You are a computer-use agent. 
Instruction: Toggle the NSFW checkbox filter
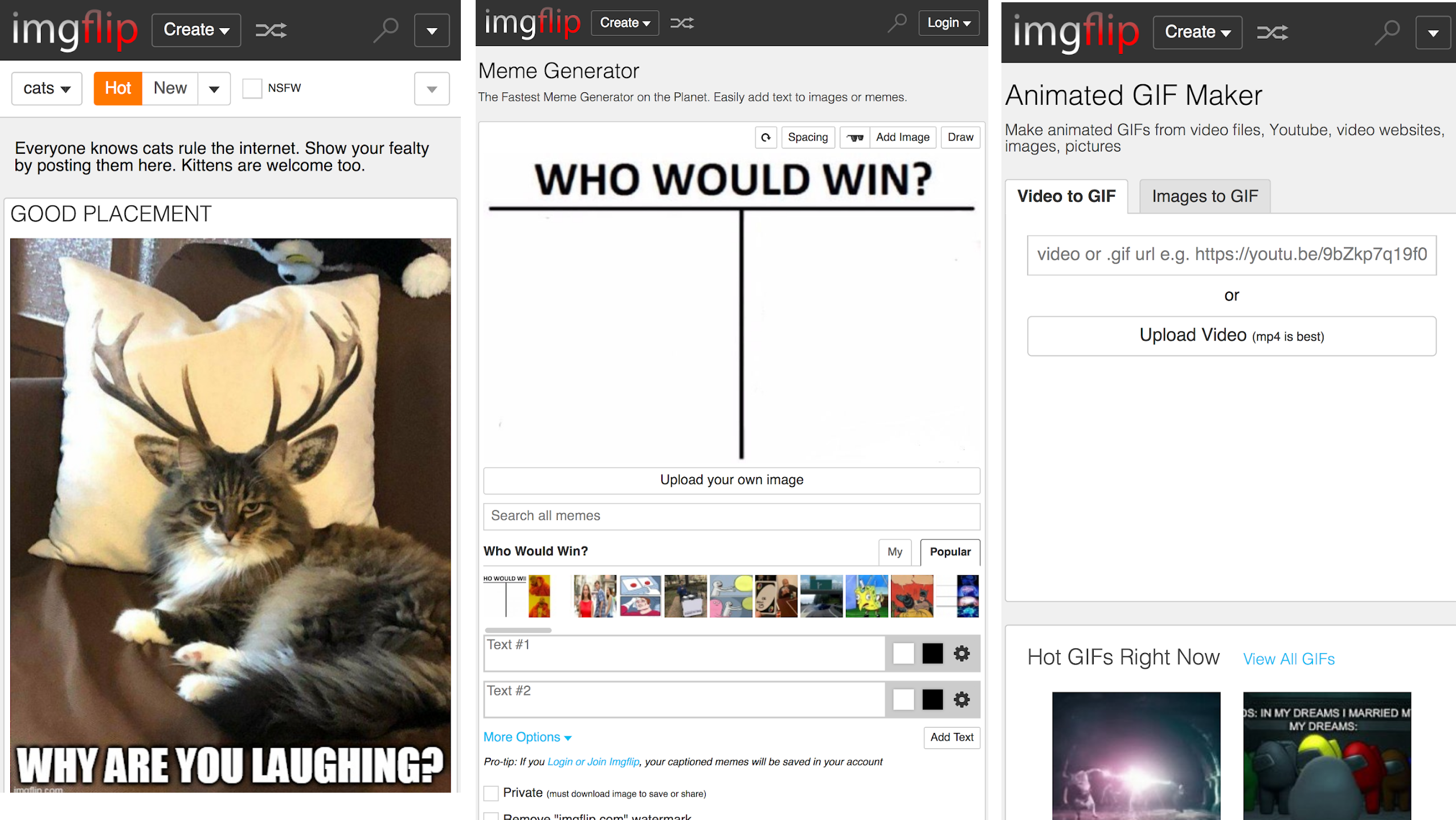coord(253,87)
